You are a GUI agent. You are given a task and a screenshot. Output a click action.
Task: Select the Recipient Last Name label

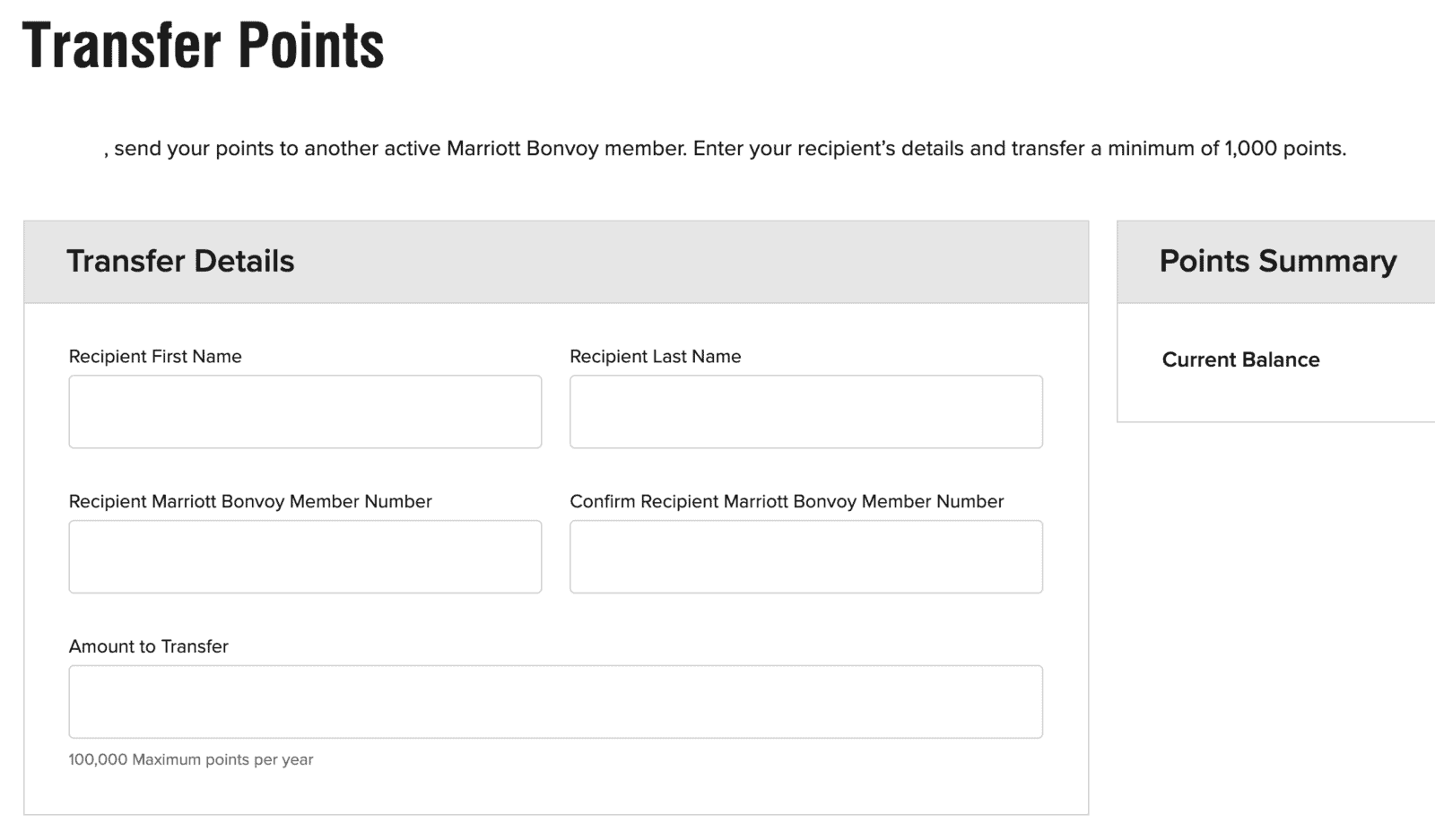(x=655, y=356)
